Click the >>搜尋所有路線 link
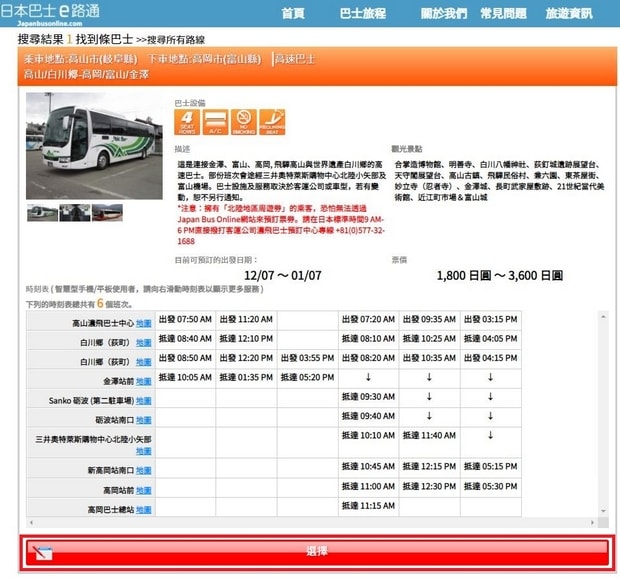 (x=171, y=40)
